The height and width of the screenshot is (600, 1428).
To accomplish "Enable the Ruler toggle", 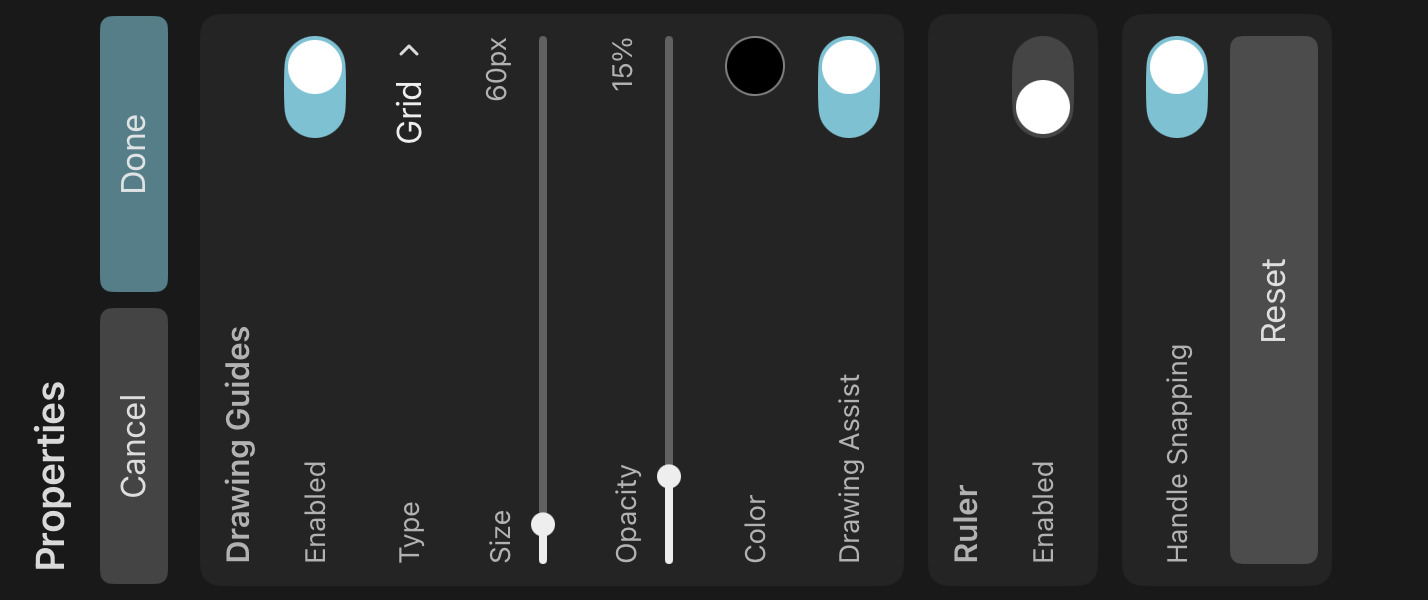I will (1043, 87).
